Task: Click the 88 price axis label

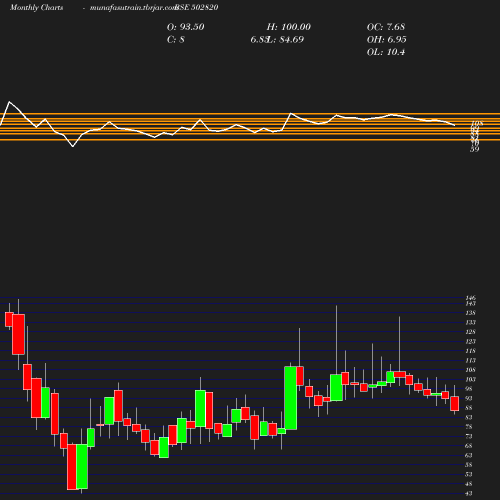Action: 469,408
